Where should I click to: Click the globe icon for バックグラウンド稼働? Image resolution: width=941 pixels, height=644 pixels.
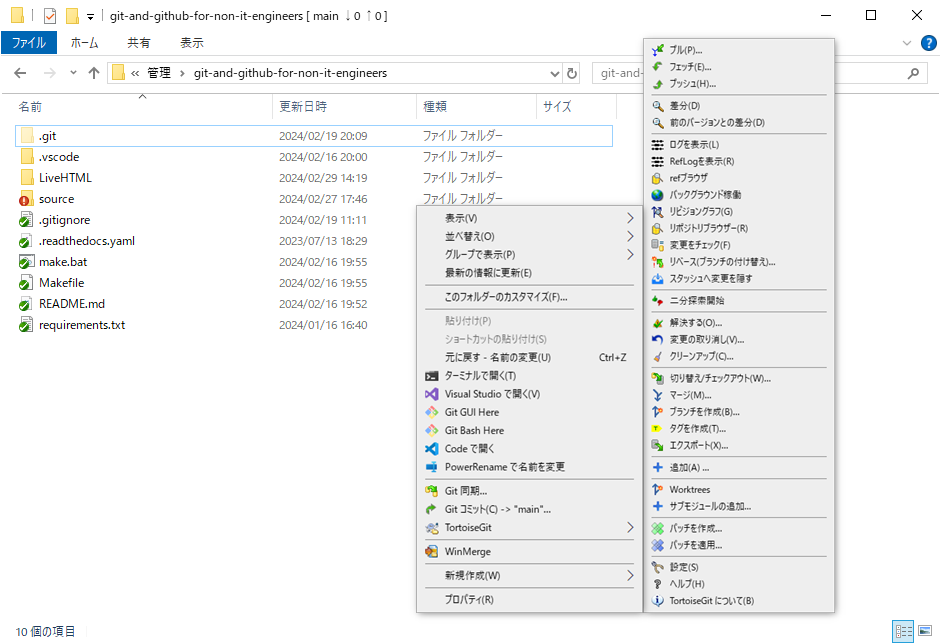(x=658, y=195)
